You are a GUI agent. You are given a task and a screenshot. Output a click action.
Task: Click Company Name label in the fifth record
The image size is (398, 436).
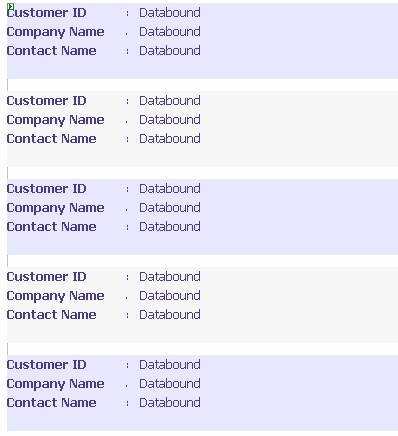(x=55, y=384)
